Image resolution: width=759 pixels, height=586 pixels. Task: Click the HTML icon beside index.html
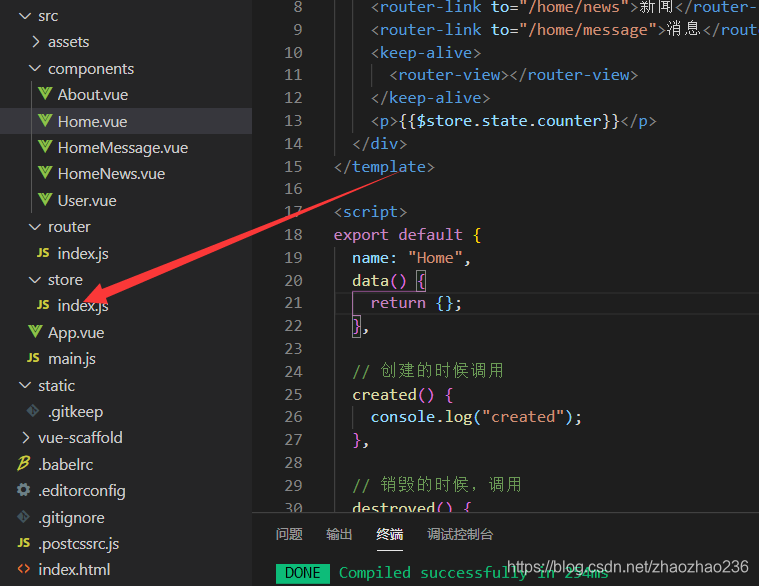pos(24,570)
